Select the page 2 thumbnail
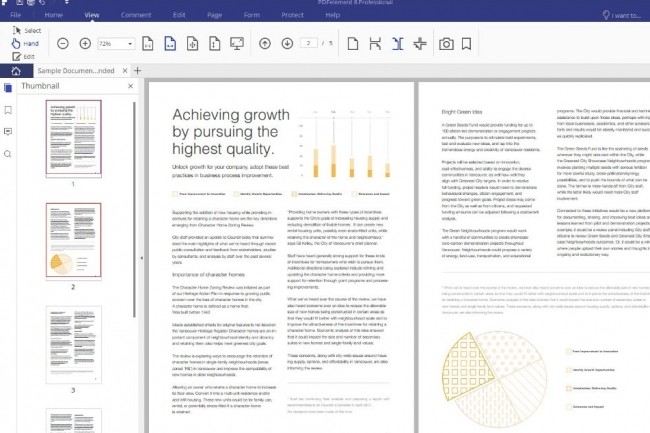 click(x=73, y=242)
